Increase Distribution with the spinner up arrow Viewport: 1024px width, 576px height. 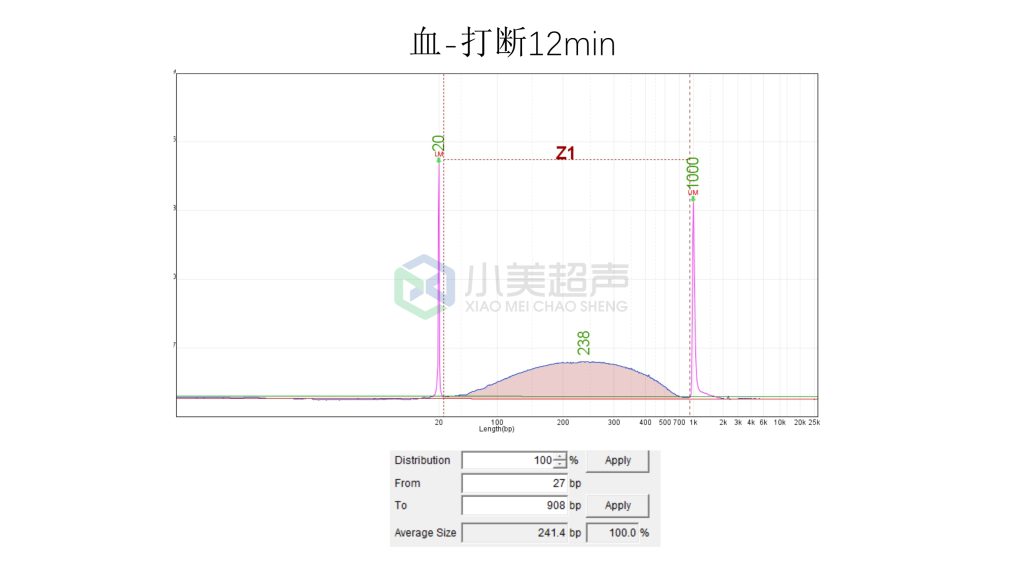(560, 457)
